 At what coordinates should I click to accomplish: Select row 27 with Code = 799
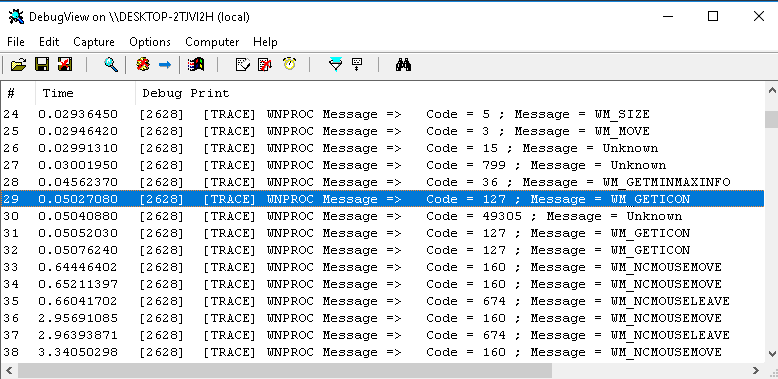(x=382, y=165)
